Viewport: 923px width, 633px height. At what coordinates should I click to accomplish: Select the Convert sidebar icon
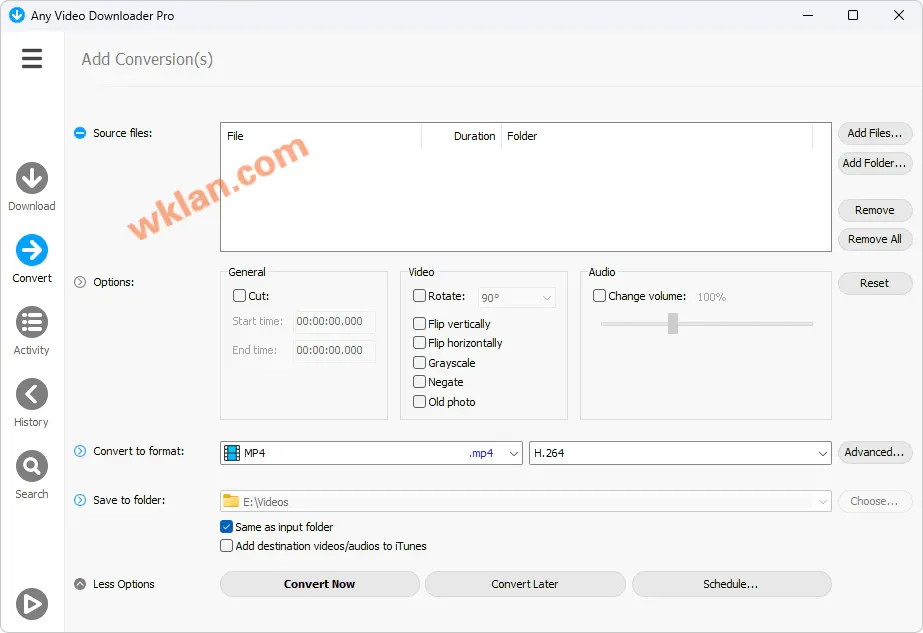32,250
